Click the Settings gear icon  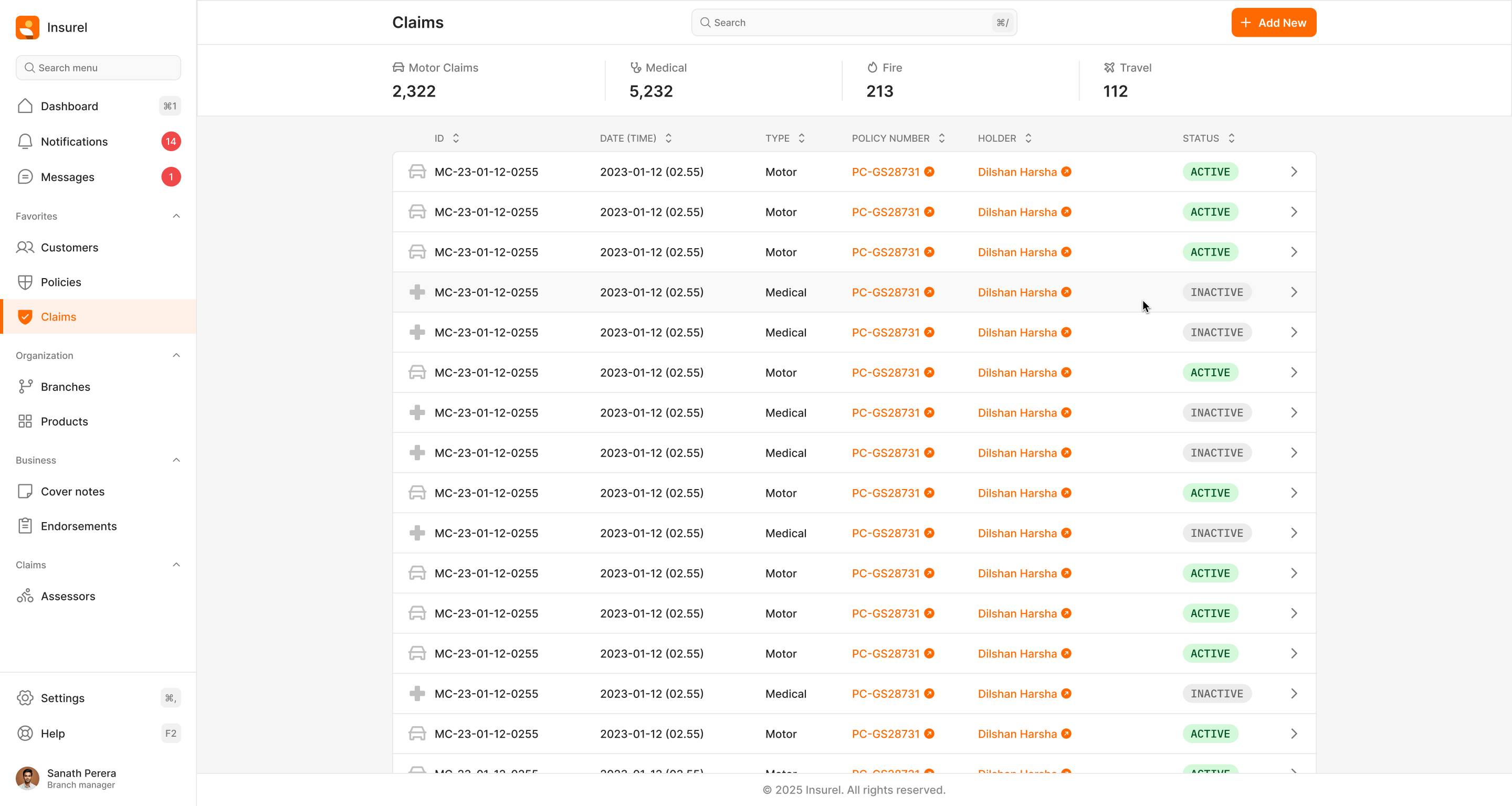point(25,697)
